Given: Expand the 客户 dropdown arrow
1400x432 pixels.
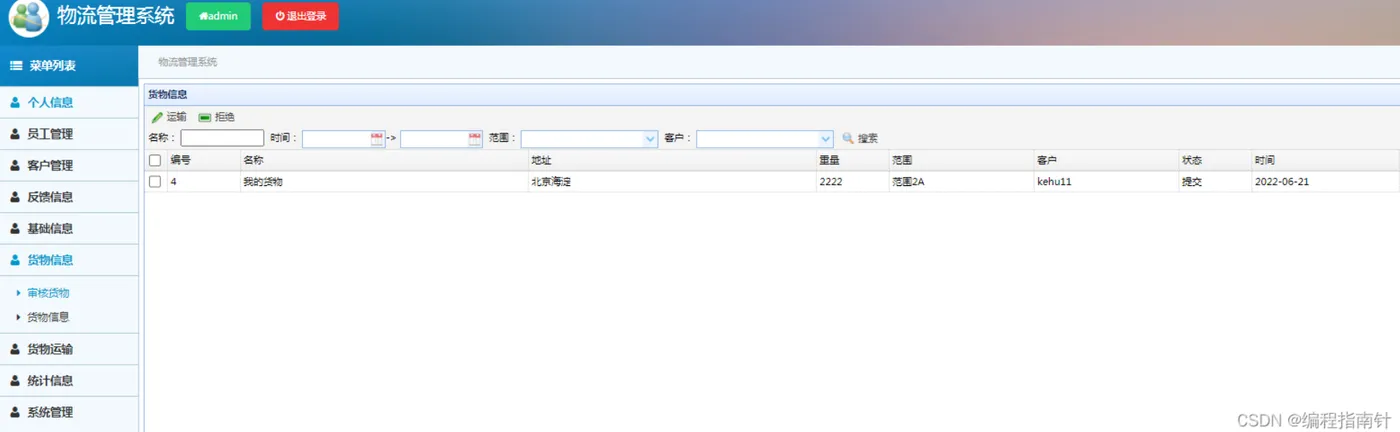Looking at the screenshot, I should click(x=825, y=139).
